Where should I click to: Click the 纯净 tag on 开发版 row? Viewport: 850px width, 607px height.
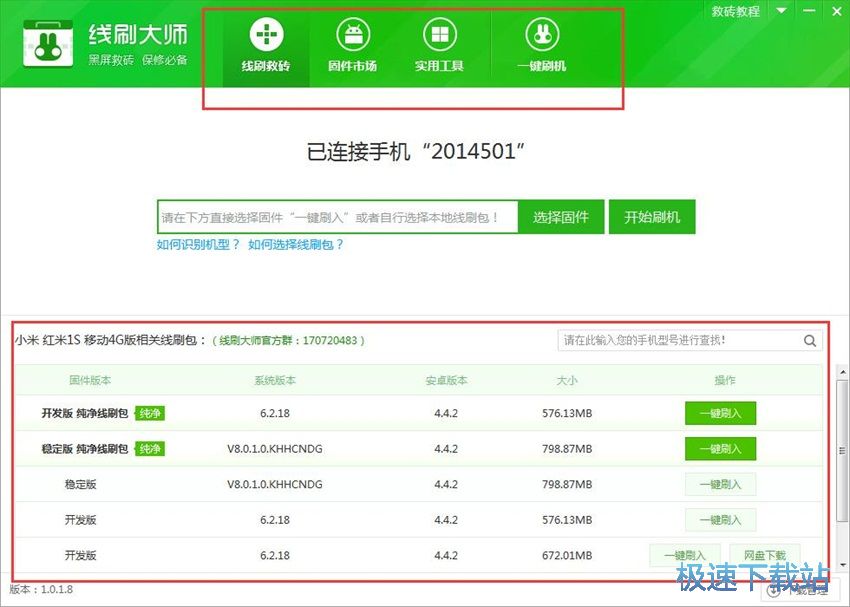click(150, 414)
